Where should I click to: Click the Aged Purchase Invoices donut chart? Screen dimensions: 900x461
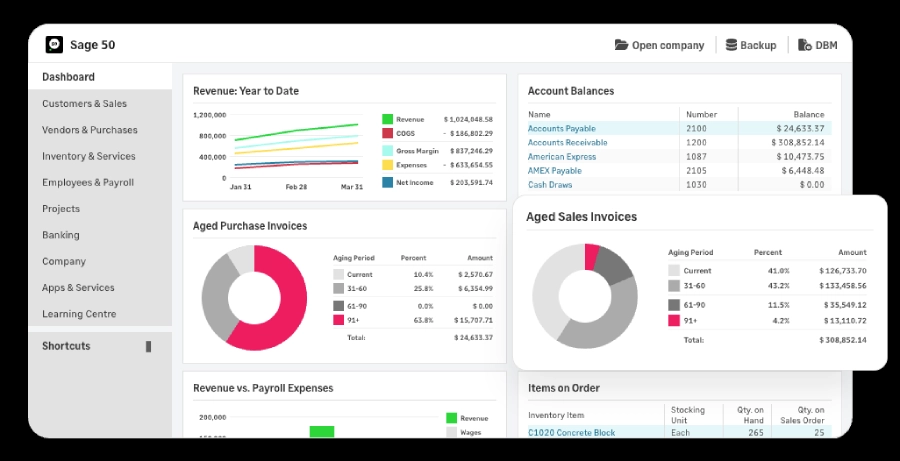click(254, 298)
